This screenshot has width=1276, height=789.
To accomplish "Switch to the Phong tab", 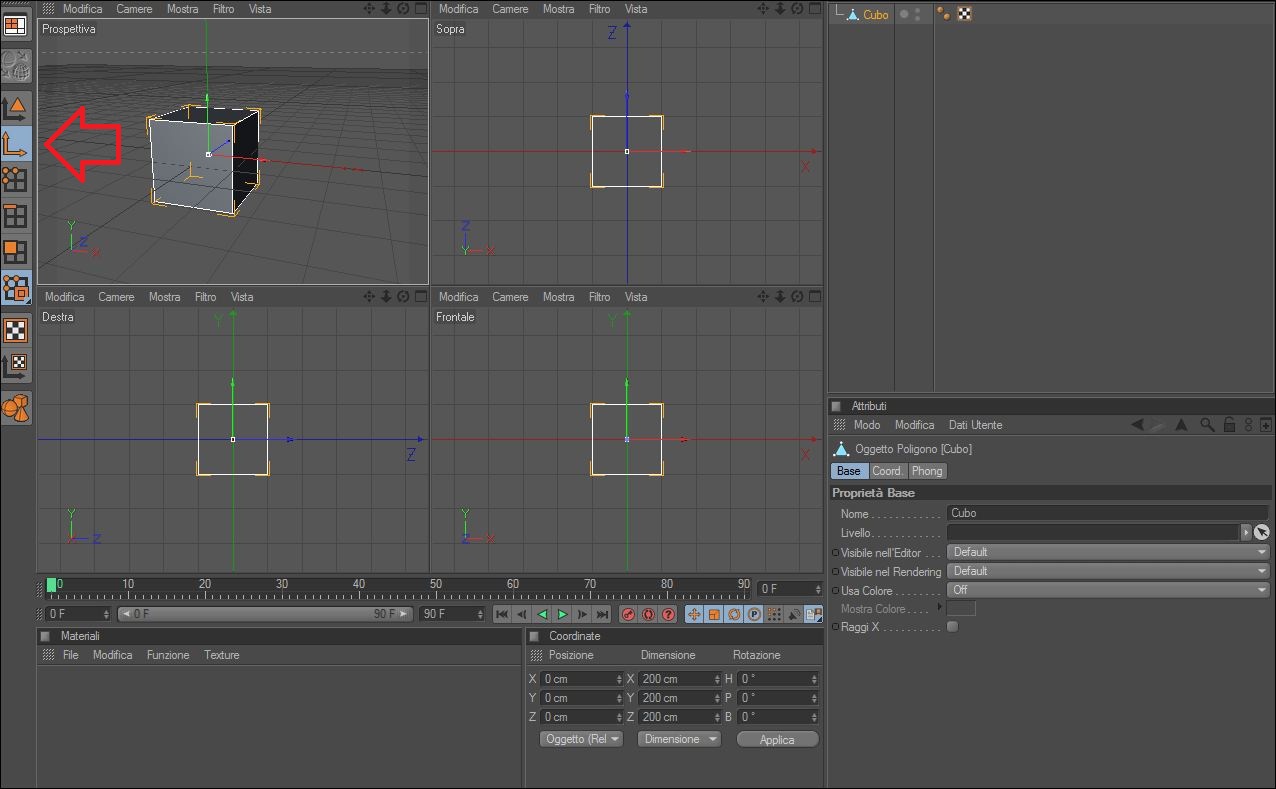I will (926, 471).
